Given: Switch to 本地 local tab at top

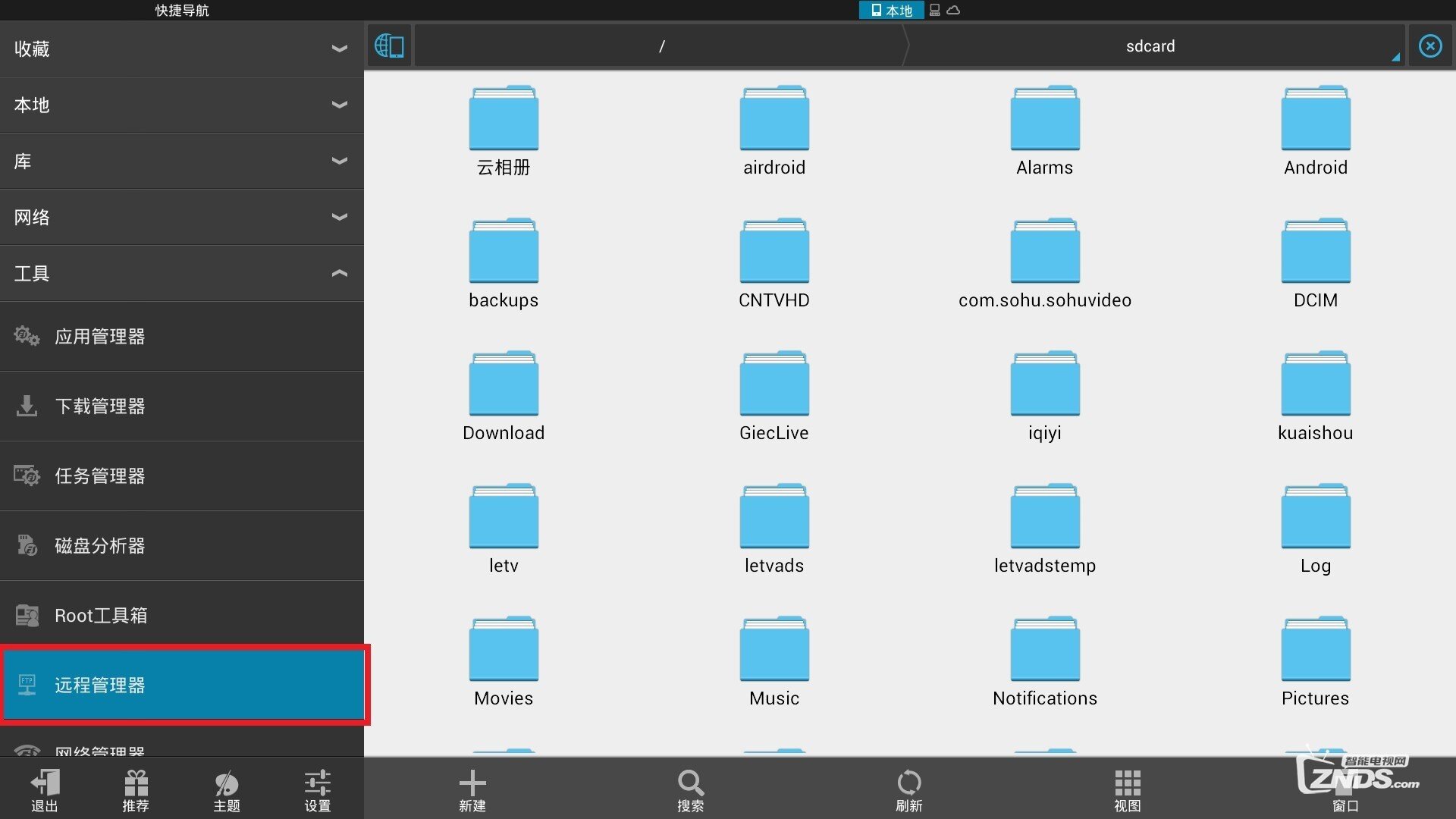Looking at the screenshot, I should click(891, 10).
